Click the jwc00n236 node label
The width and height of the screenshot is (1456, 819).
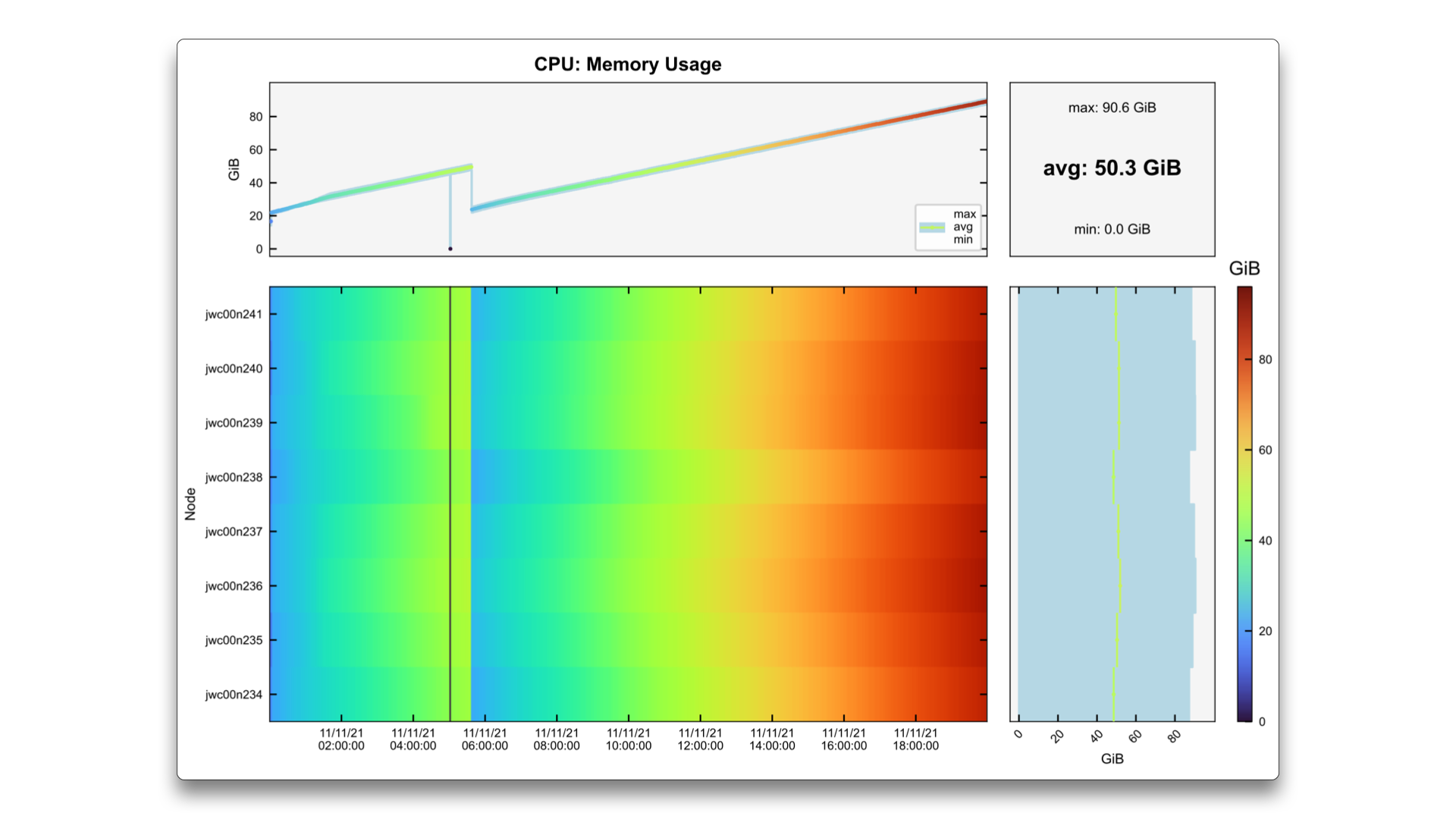(234, 586)
